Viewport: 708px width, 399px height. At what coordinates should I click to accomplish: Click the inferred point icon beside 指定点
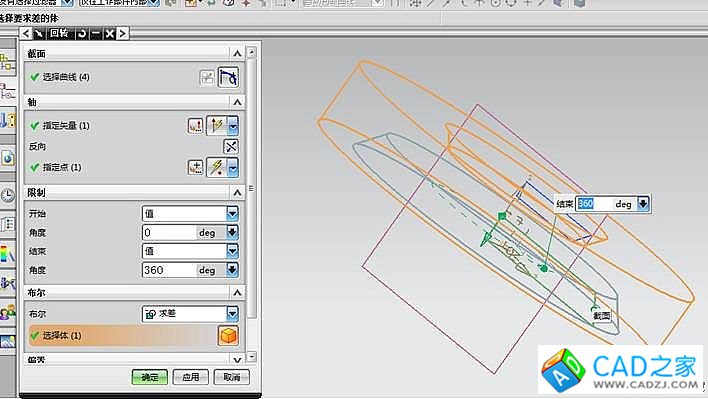coord(217,167)
